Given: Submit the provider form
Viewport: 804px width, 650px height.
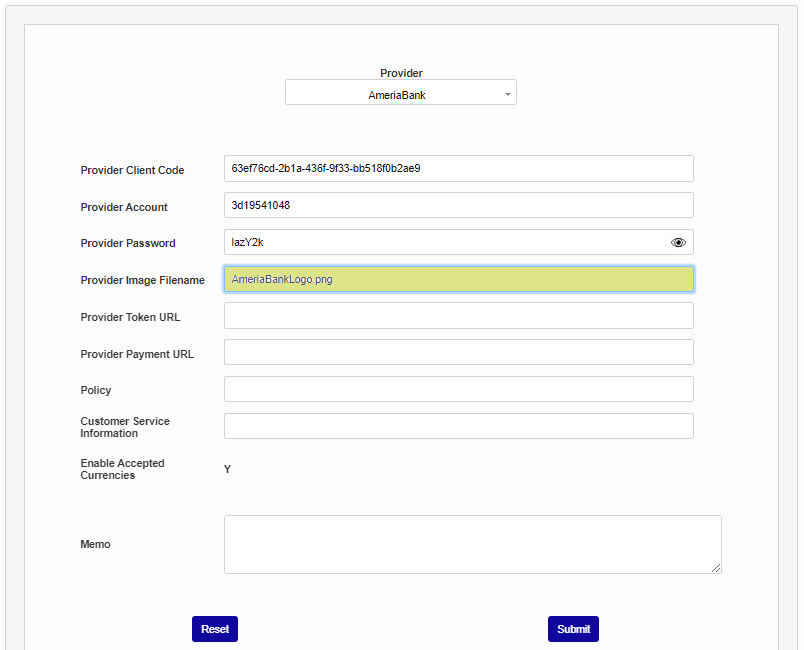Looking at the screenshot, I should pyautogui.click(x=573, y=629).
